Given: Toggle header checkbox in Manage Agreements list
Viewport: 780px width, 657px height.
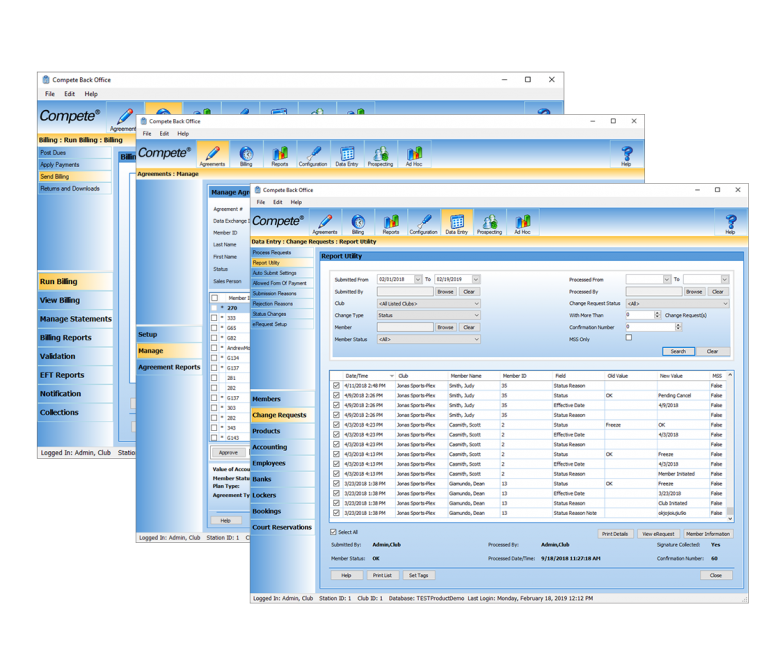Looking at the screenshot, I should [x=214, y=298].
